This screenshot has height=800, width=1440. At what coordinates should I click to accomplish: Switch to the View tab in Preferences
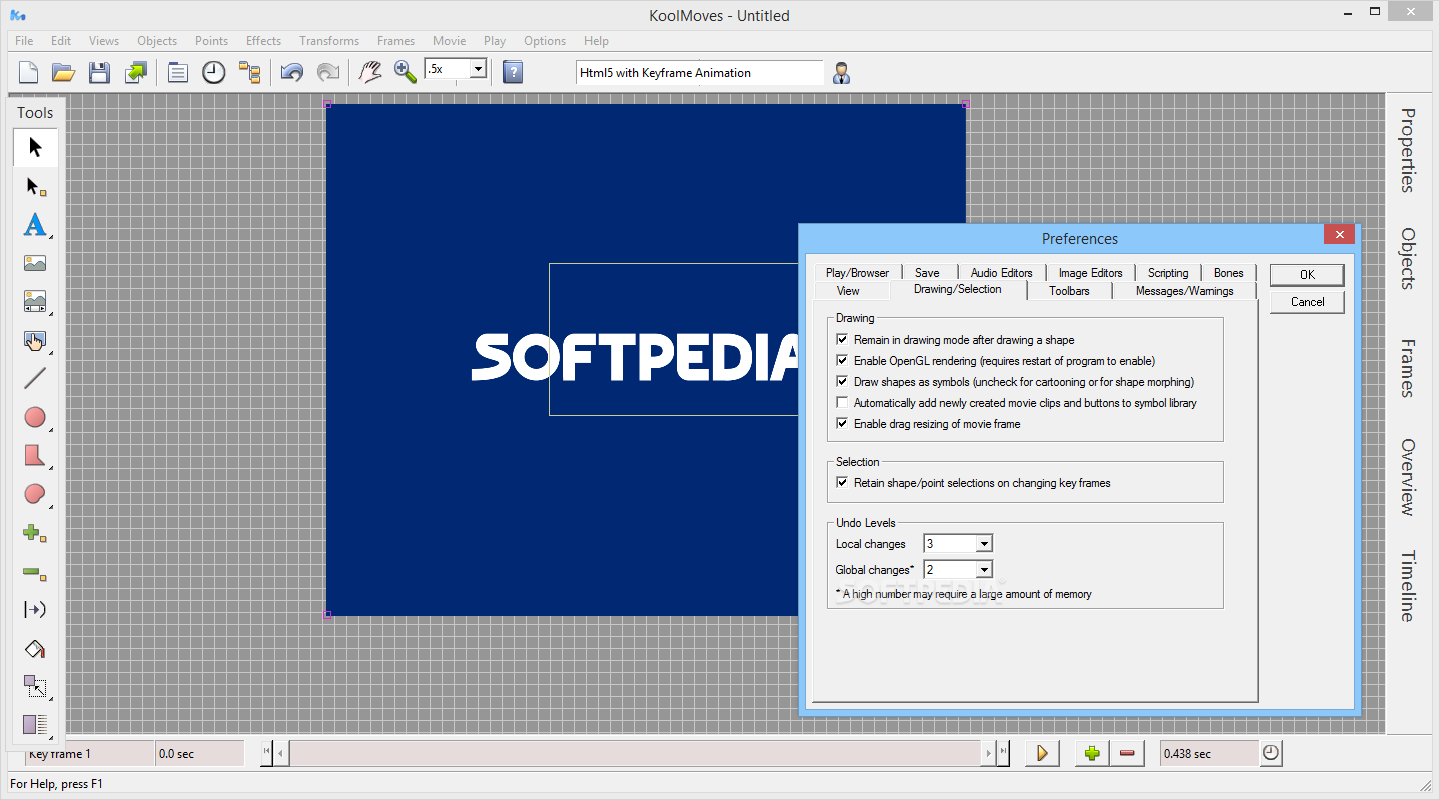click(848, 291)
